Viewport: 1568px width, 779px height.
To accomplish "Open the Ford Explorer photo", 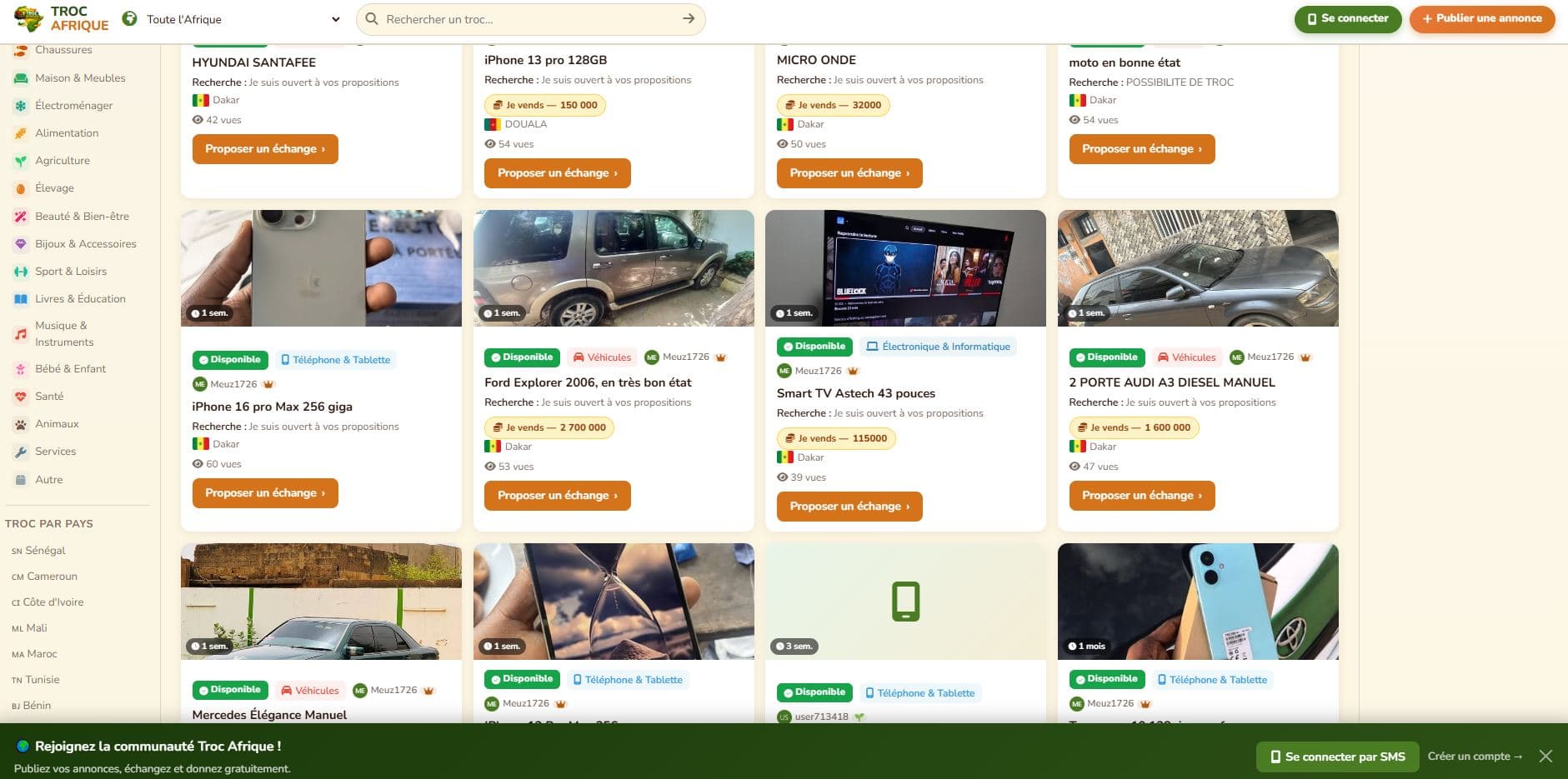I will click(614, 268).
